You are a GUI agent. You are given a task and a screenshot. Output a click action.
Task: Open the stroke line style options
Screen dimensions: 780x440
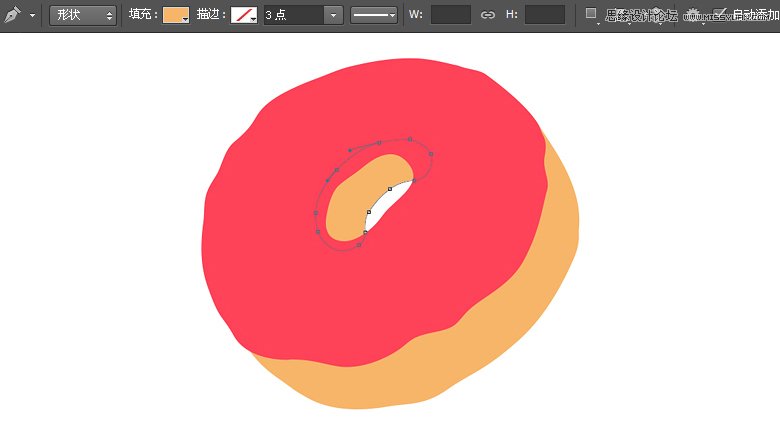tap(374, 15)
